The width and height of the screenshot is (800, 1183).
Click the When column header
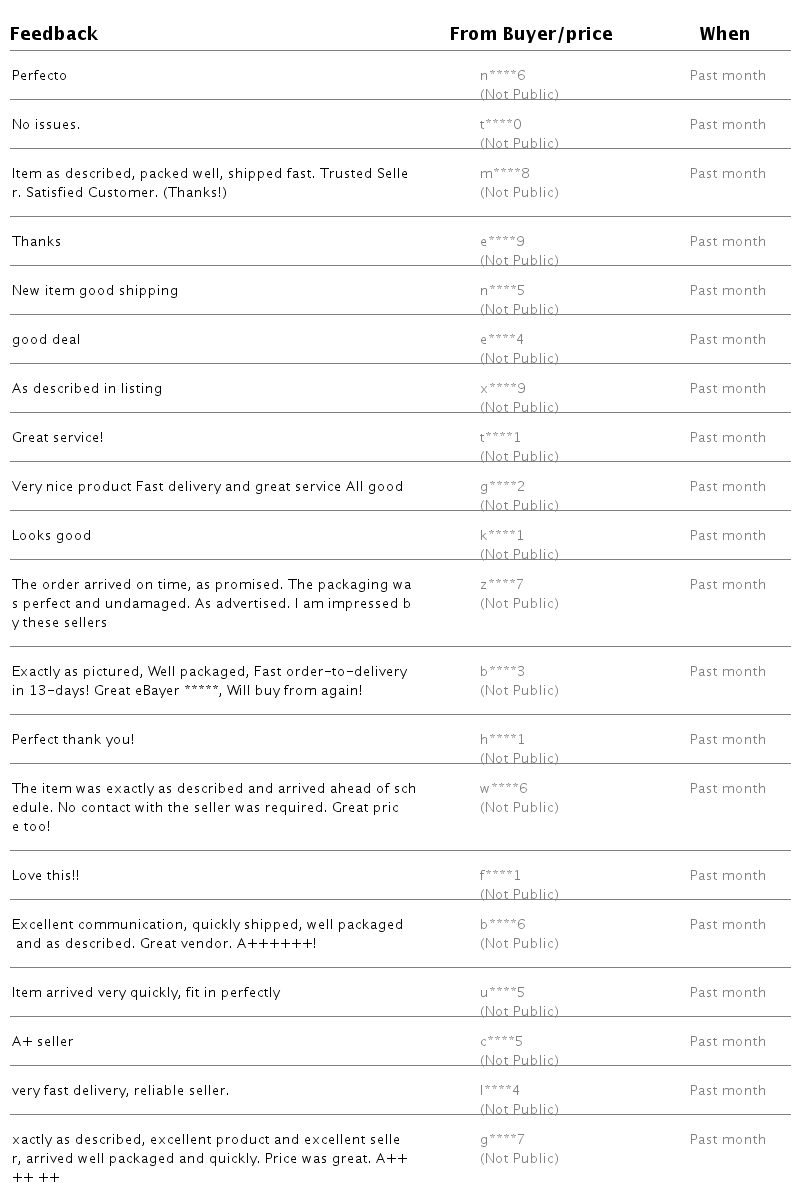click(724, 34)
